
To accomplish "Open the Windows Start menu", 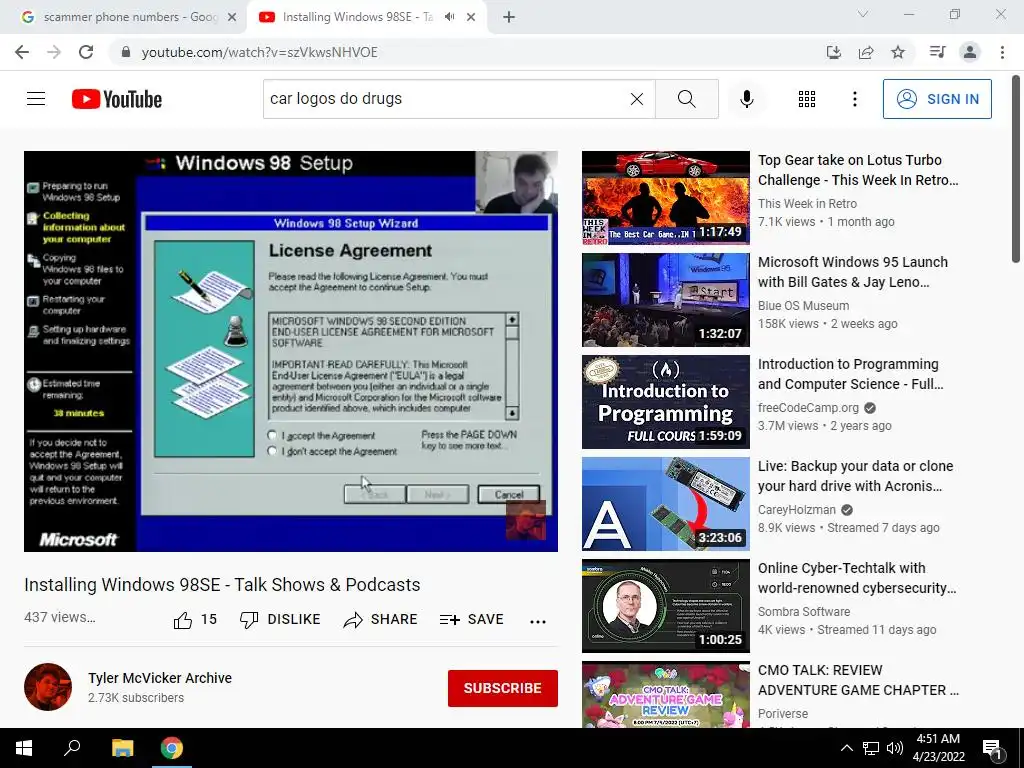I will [24, 748].
